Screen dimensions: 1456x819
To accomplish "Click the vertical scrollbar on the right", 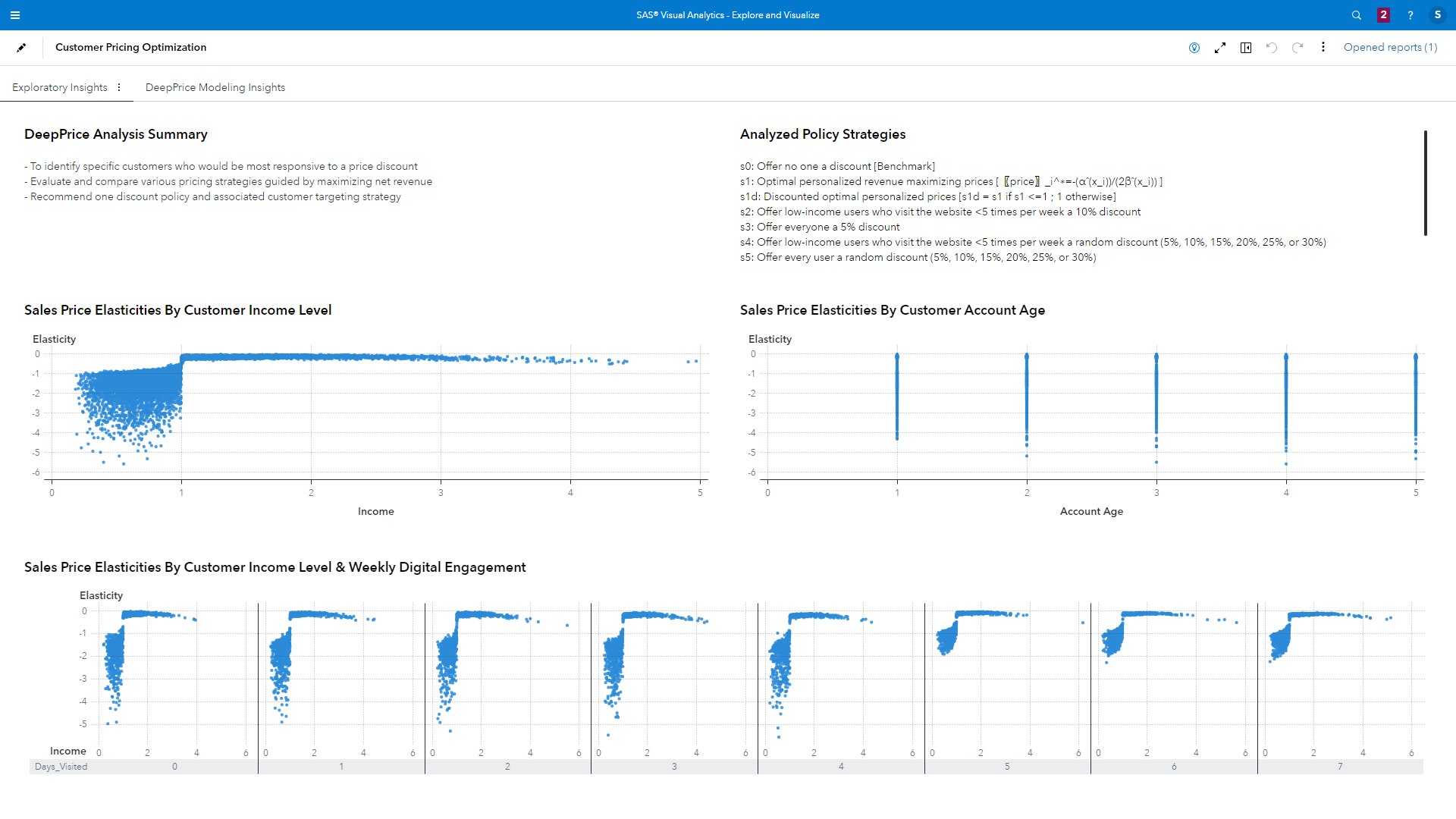I will pyautogui.click(x=1426, y=183).
